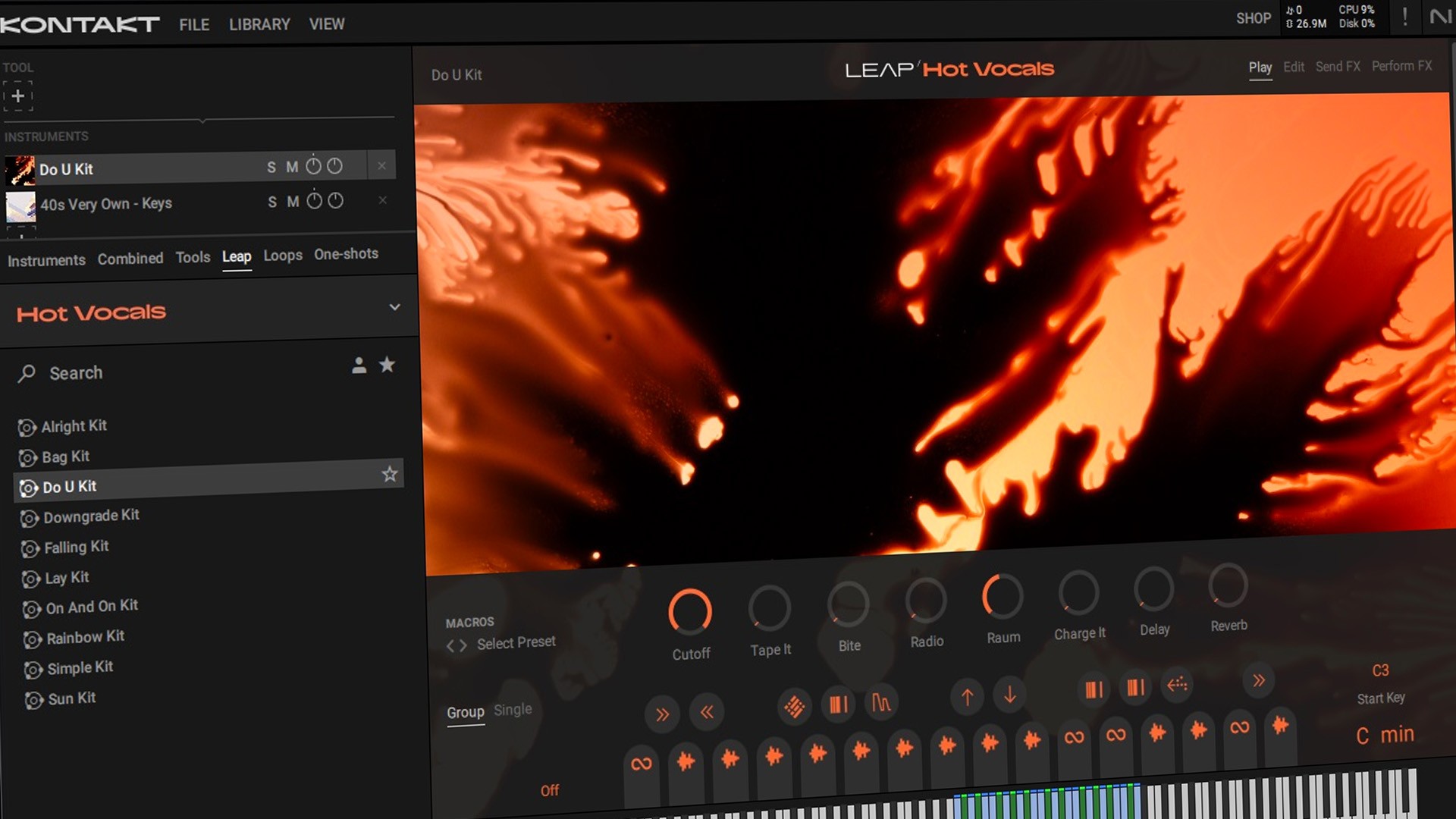Switch pad mode to Single

pyautogui.click(x=513, y=710)
